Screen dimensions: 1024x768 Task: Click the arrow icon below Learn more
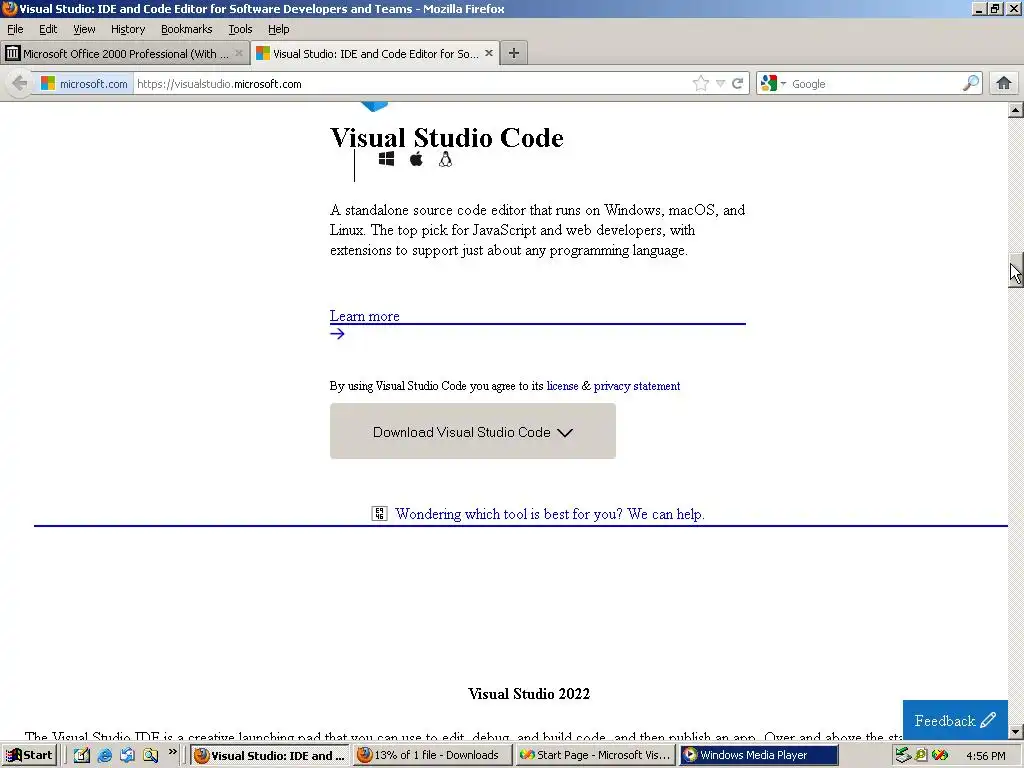click(x=337, y=334)
